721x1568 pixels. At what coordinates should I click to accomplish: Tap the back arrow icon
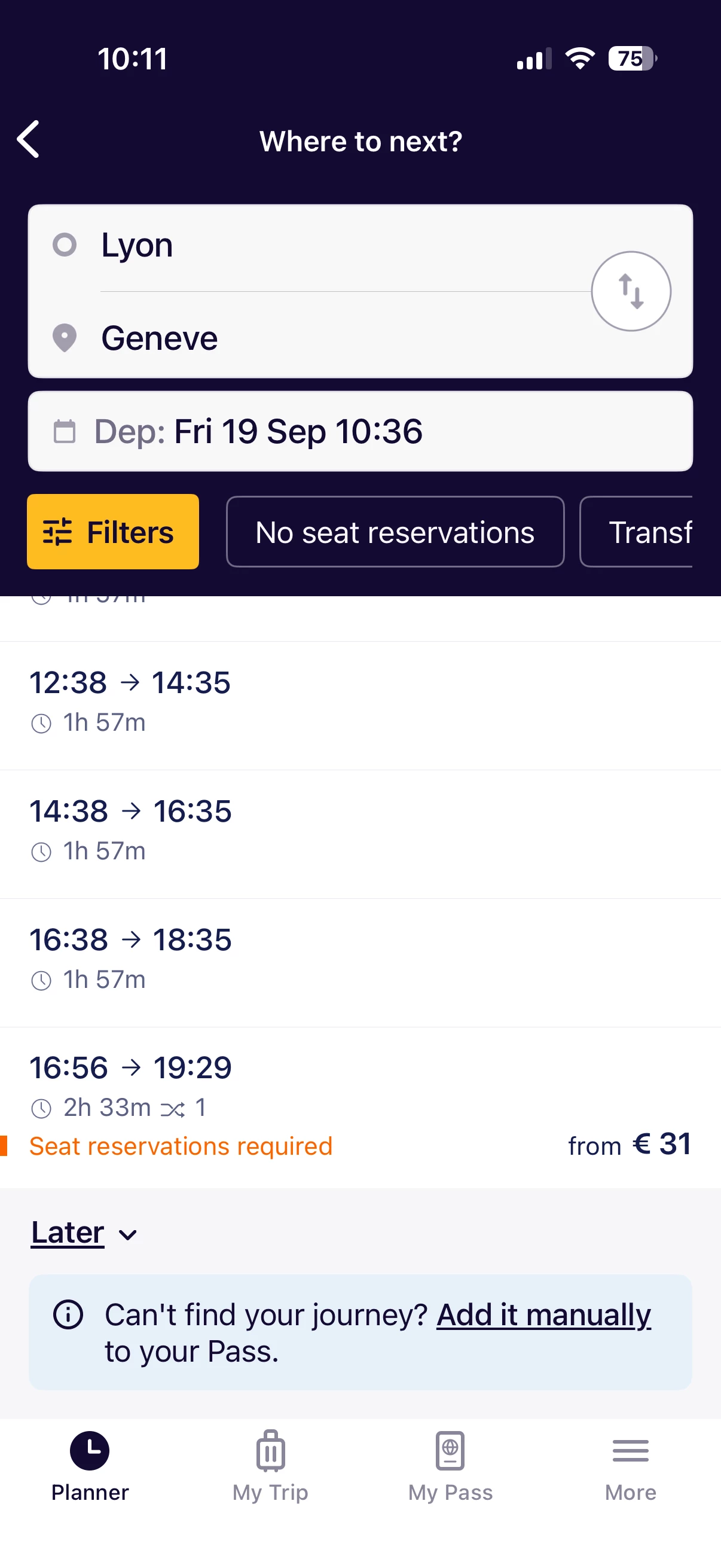pos(29,139)
